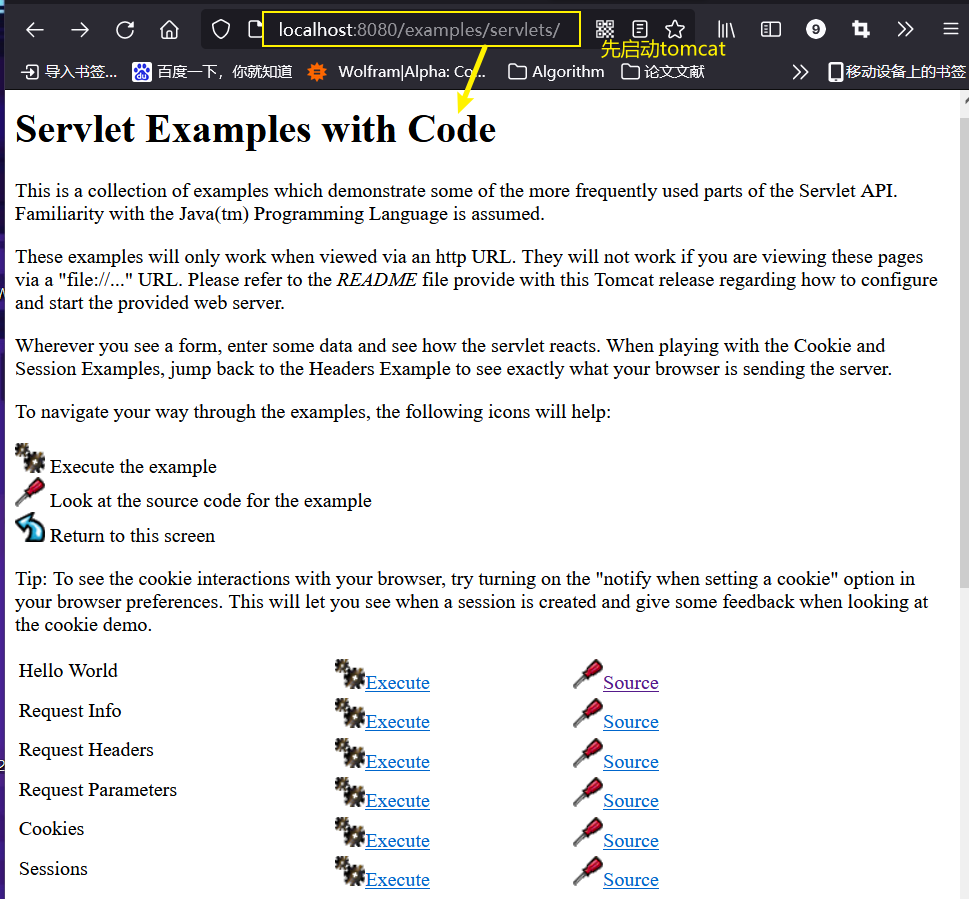Image resolution: width=969 pixels, height=899 pixels.
Task: Execute the Cookies example
Action: click(x=397, y=841)
